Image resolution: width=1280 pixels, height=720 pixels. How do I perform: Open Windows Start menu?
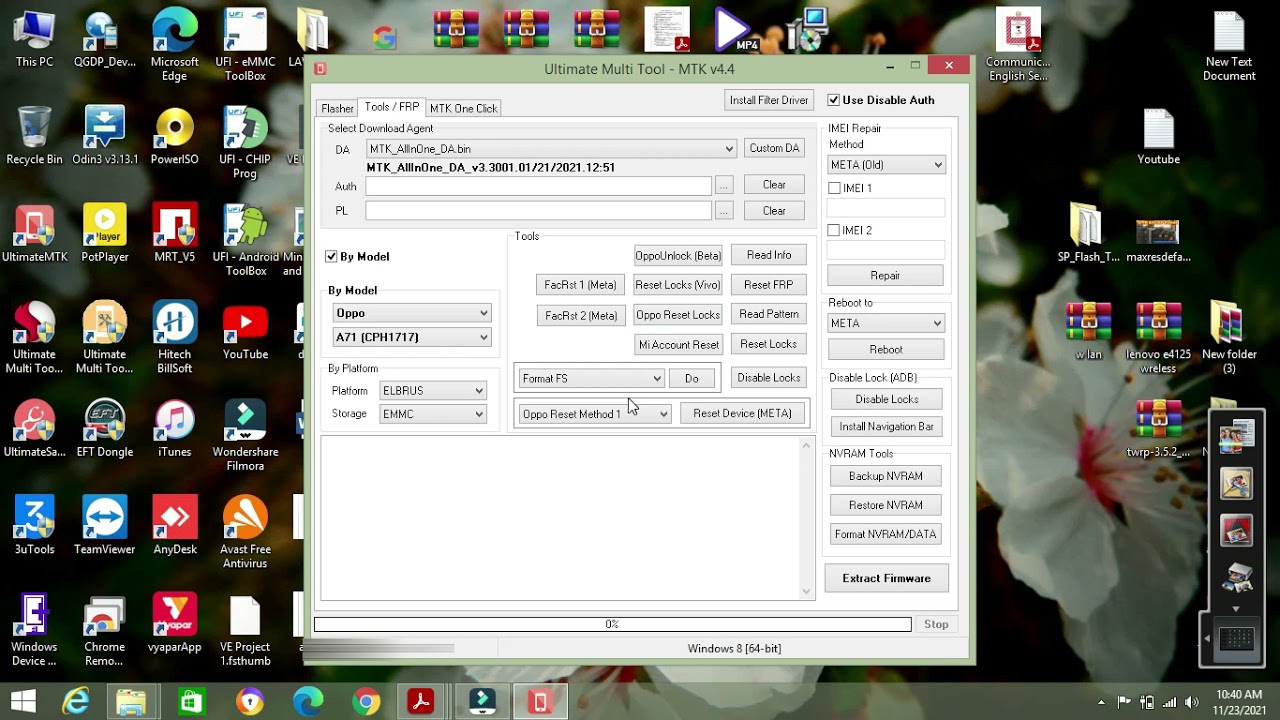point(22,702)
